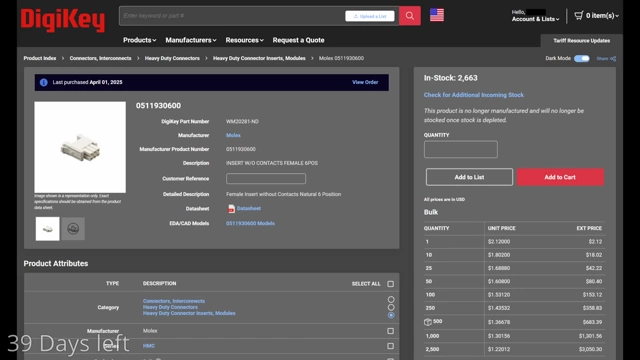Click Check for Additional Incoming Stock
This screenshot has height=360, width=640.
click(473, 95)
